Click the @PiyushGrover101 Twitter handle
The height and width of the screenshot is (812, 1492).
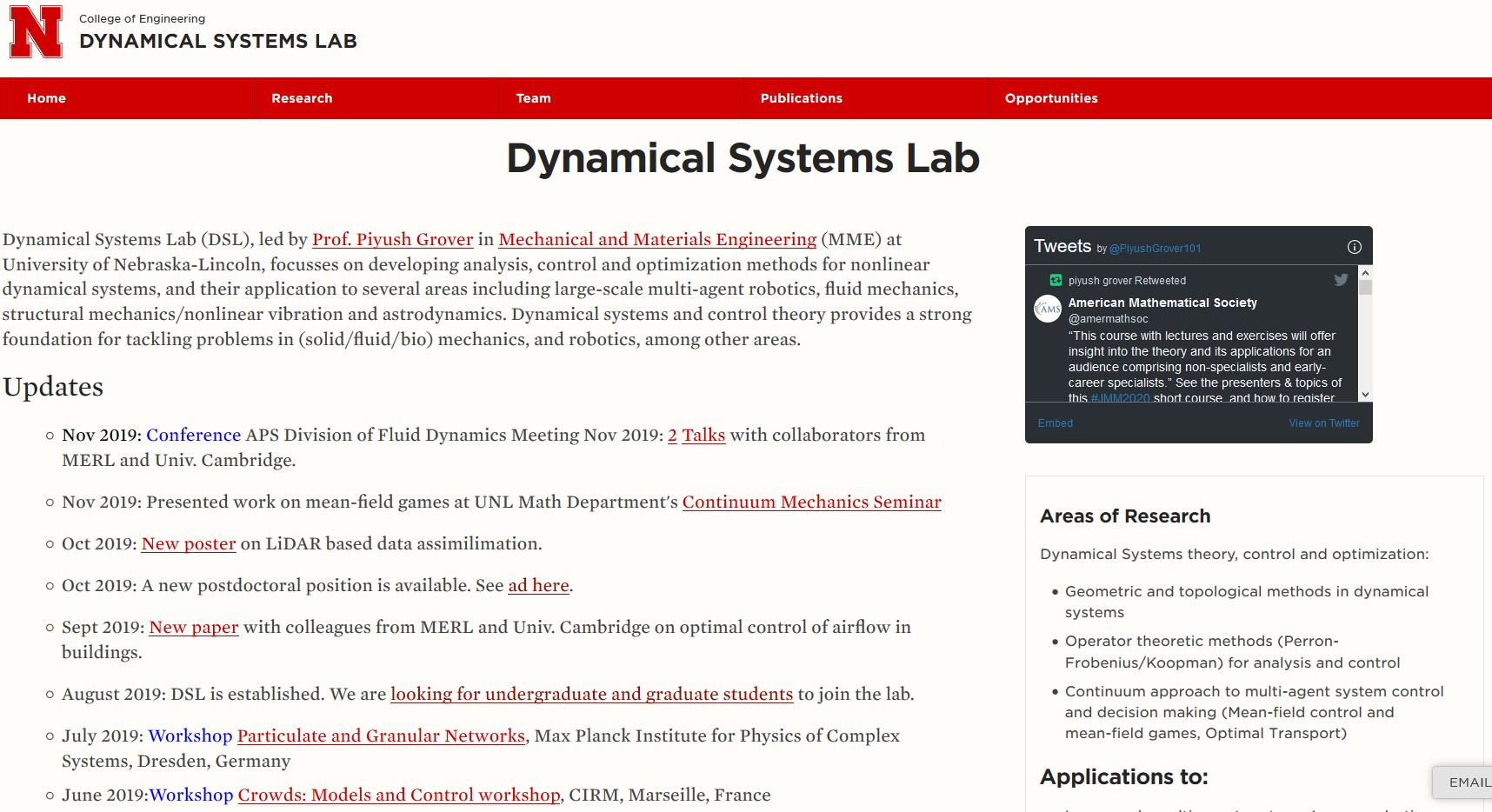1155,249
